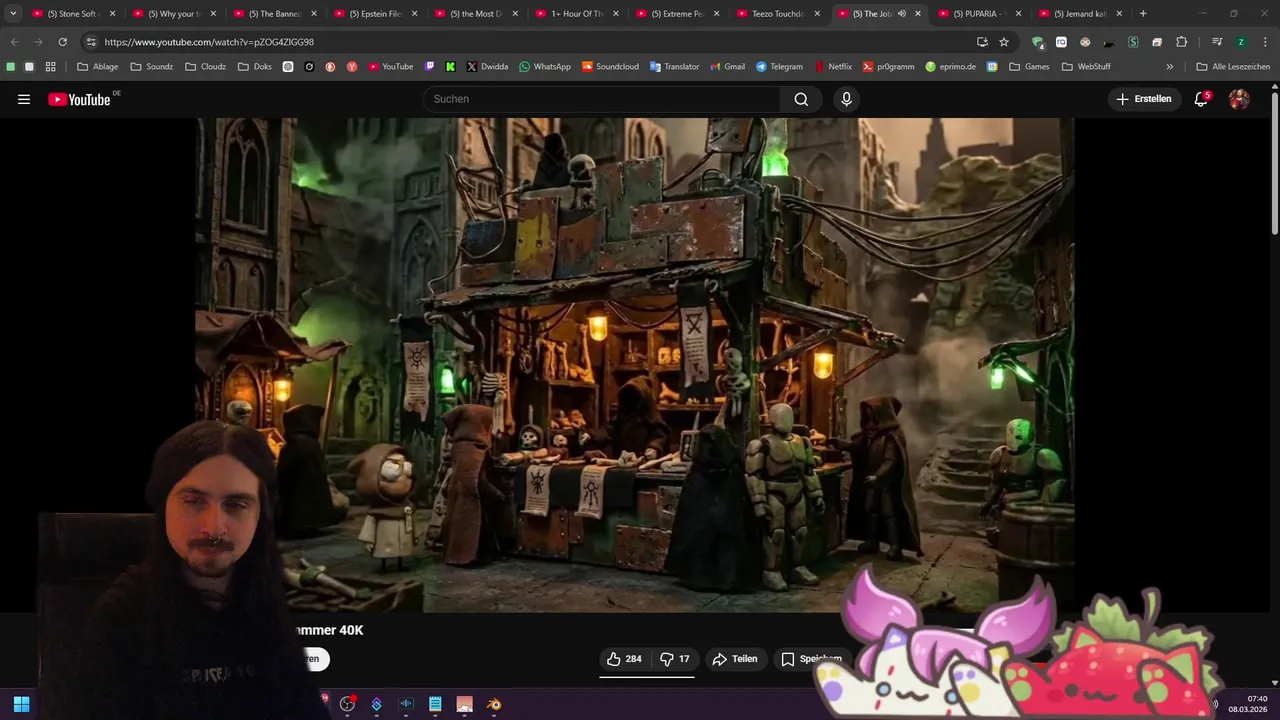Open the YouTube bookmark
Image resolution: width=1280 pixels, height=720 pixels.
pyautogui.click(x=390, y=67)
